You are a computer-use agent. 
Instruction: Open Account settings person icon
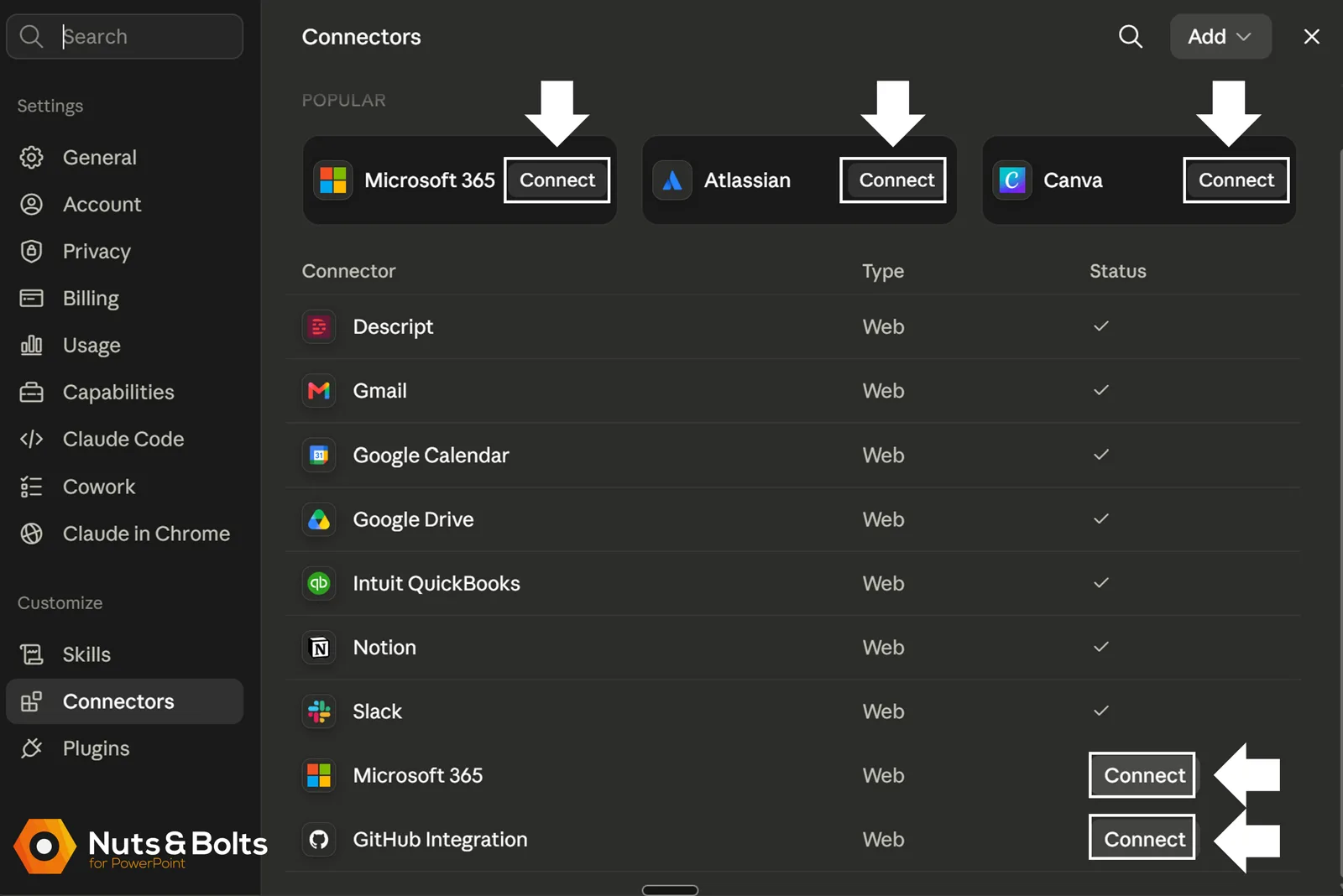click(x=31, y=204)
